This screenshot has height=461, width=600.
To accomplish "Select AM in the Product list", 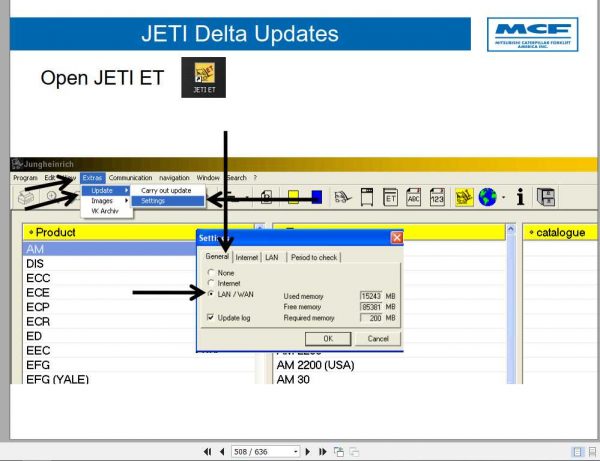I will click(x=110, y=249).
